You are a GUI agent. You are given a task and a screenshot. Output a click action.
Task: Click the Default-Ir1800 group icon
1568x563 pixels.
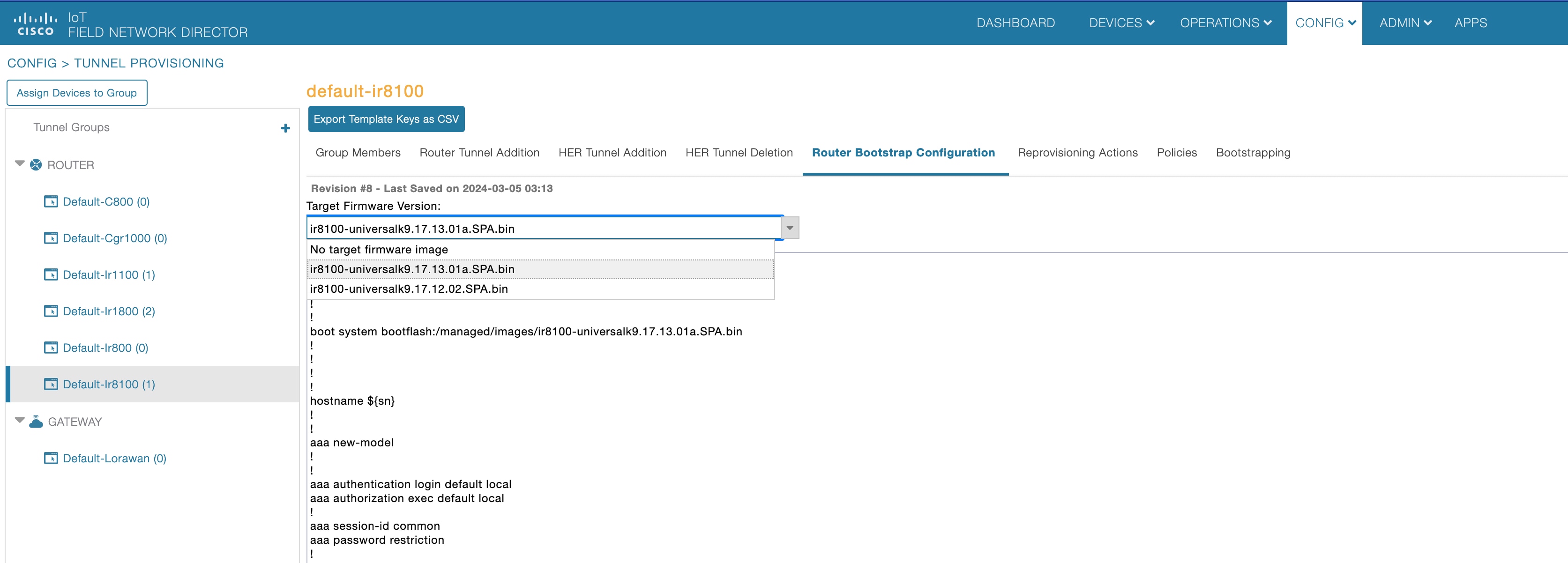(x=51, y=311)
